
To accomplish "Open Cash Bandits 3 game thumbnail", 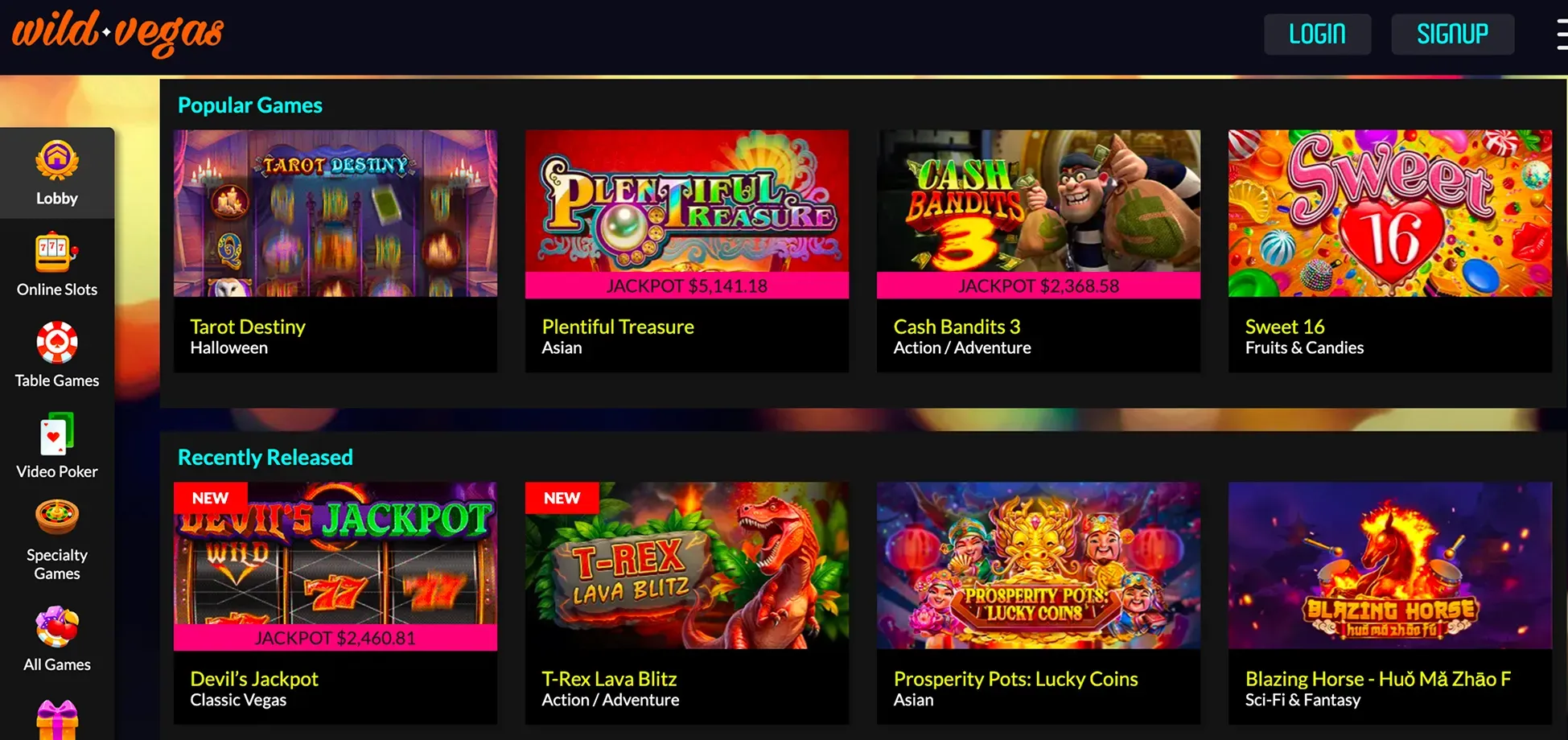I will click(x=1038, y=213).
